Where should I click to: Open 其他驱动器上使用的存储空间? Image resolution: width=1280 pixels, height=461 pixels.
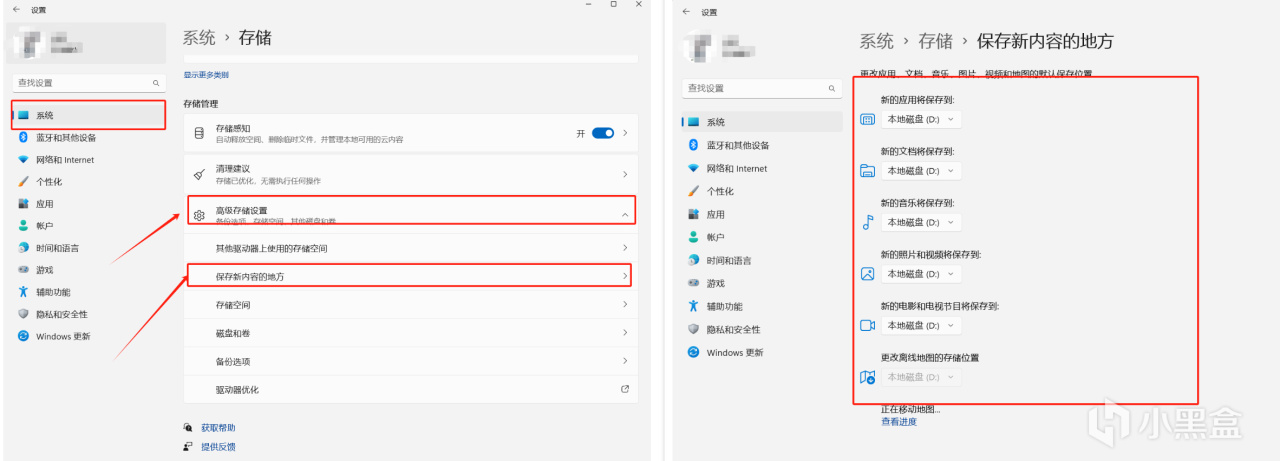(x=410, y=247)
